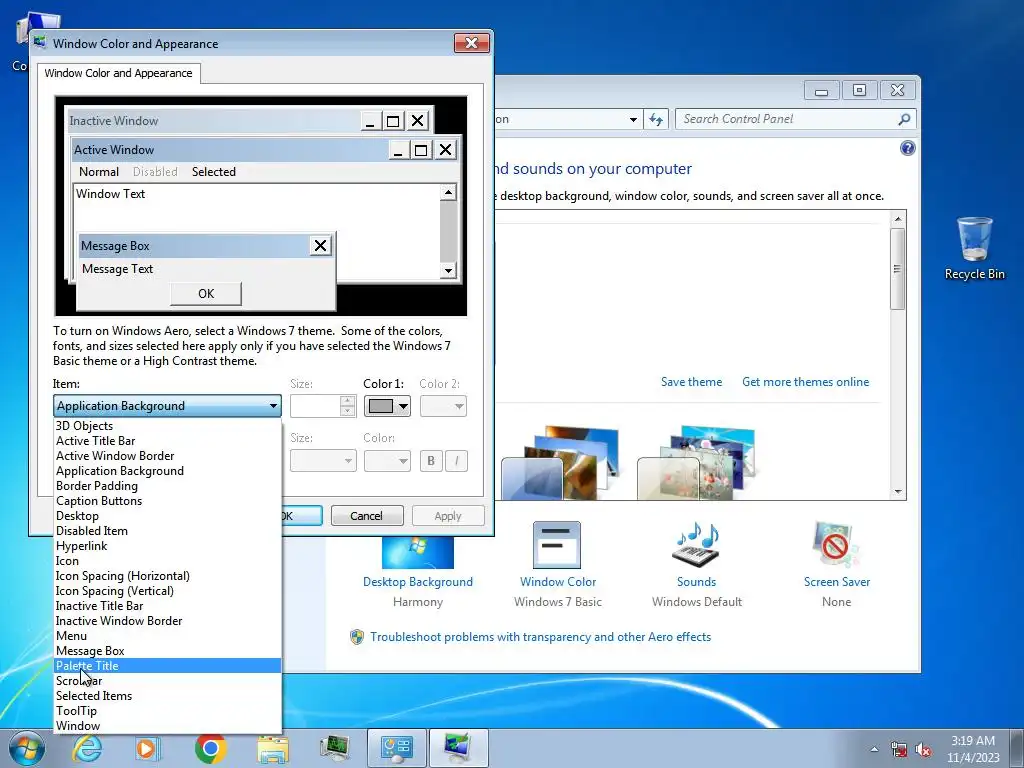Launch Google Chrome from taskbar
Screen dimensions: 1024x768
(x=210, y=748)
